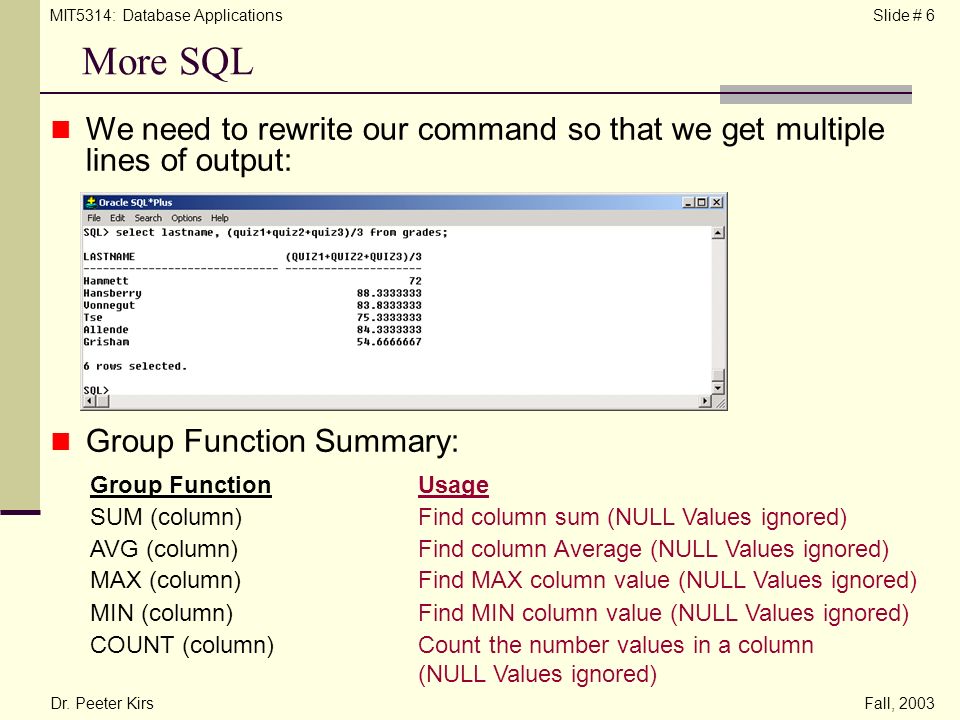This screenshot has height=720, width=960.
Task: Click the LASTNAME column header
Action: [109, 257]
